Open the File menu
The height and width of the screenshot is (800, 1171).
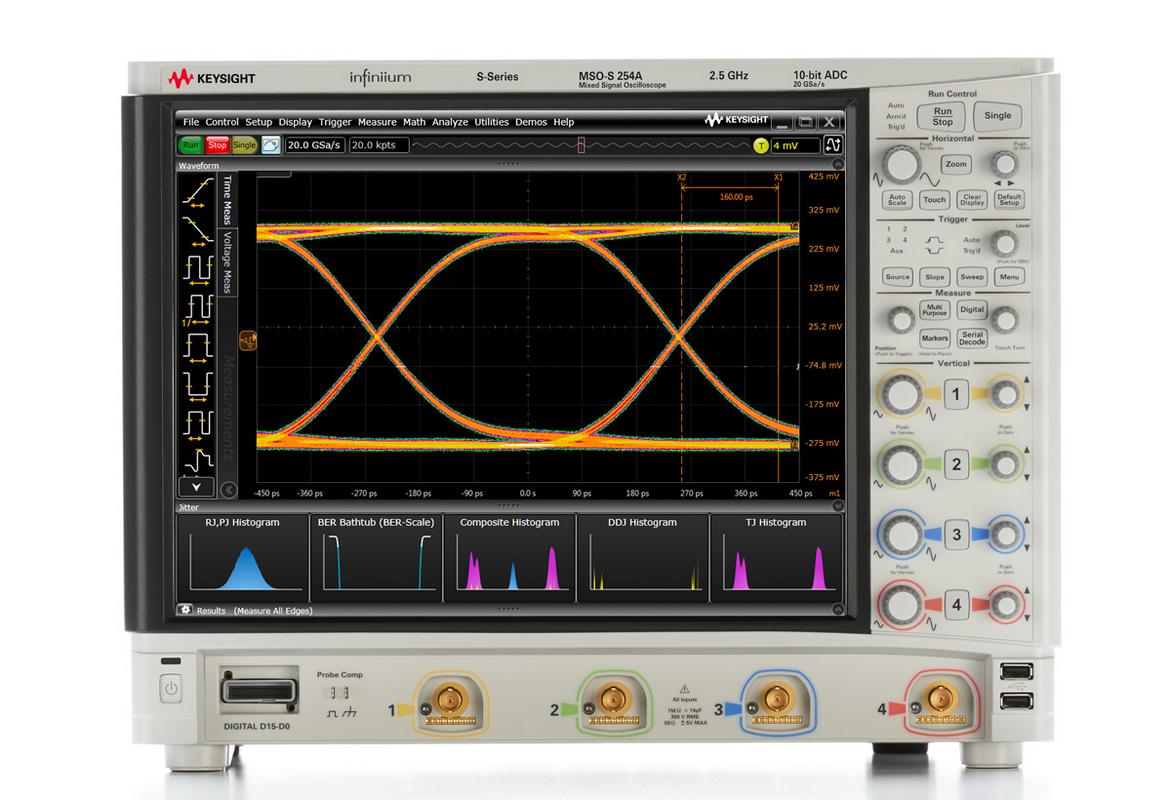tap(191, 122)
